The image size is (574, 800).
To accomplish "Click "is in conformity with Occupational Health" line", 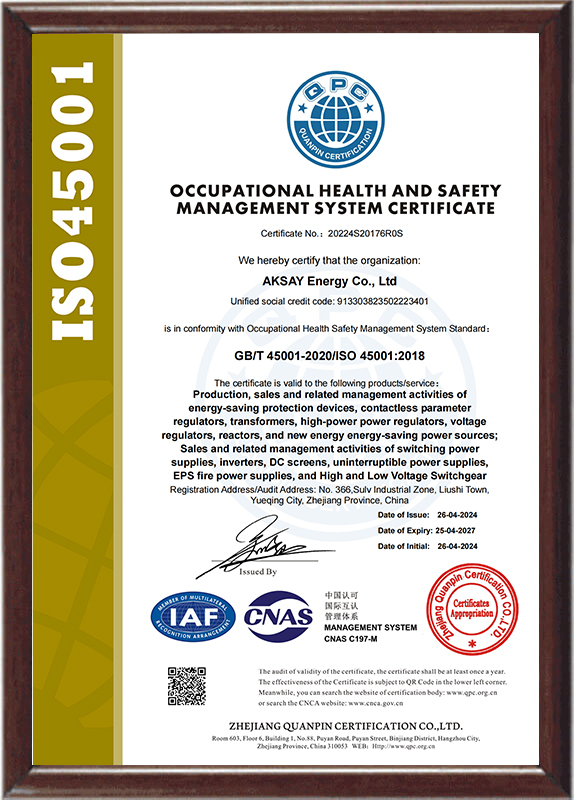I will pos(327,329).
